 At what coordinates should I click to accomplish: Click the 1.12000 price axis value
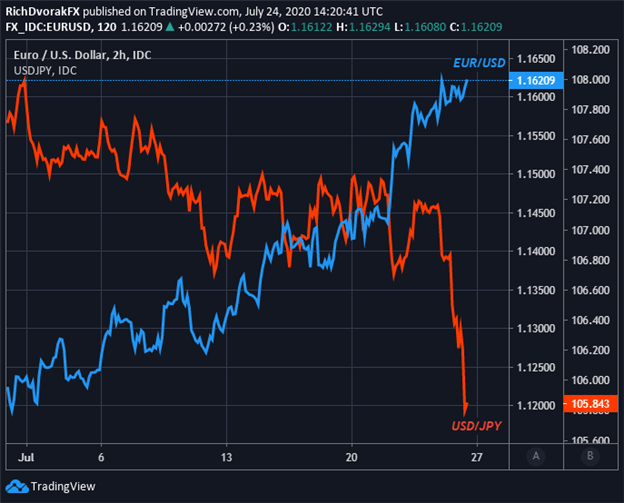click(536, 406)
